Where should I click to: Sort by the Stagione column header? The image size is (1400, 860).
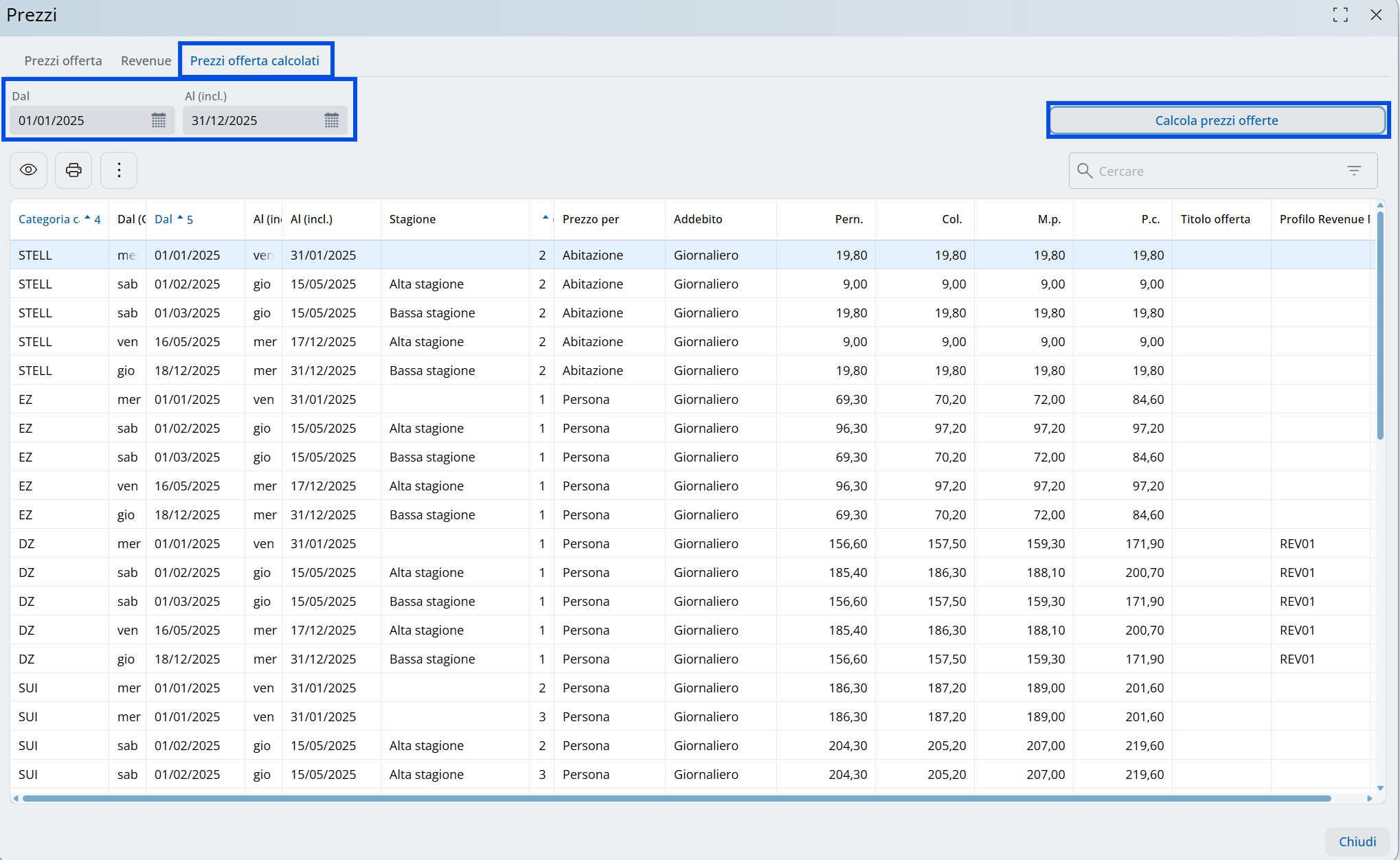coord(412,219)
